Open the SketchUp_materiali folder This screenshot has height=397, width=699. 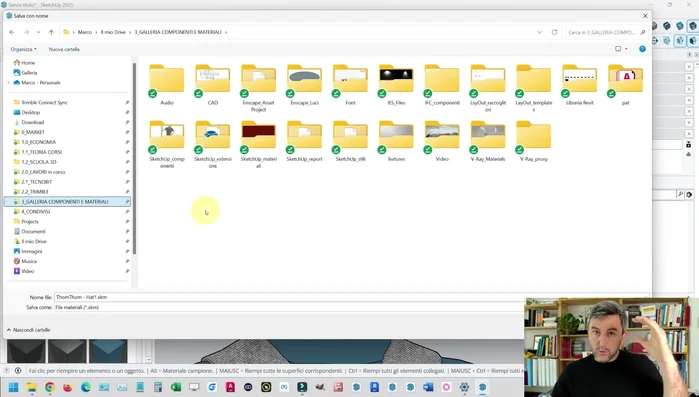click(x=259, y=144)
